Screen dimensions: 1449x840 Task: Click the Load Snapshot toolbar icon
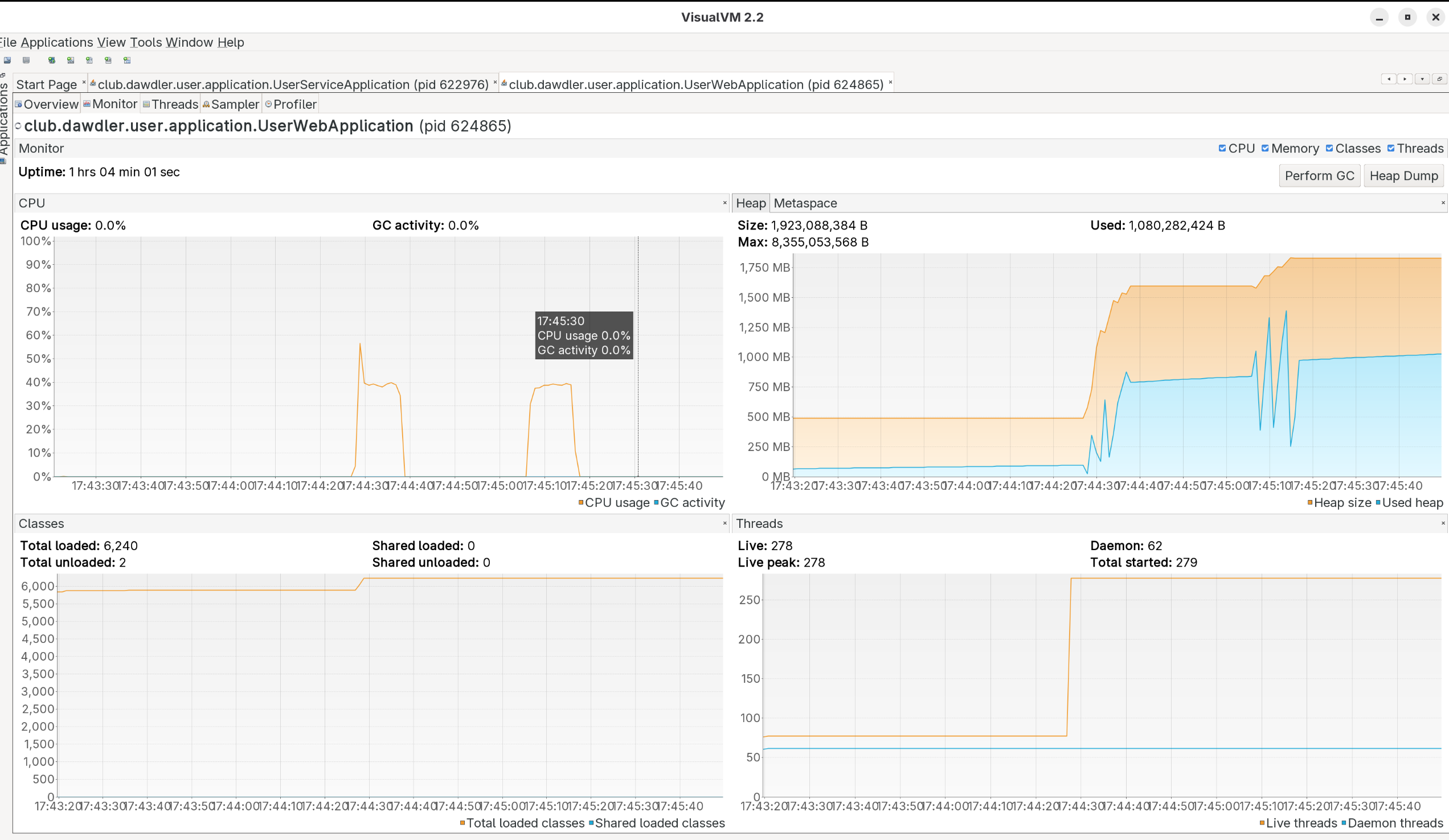7,60
